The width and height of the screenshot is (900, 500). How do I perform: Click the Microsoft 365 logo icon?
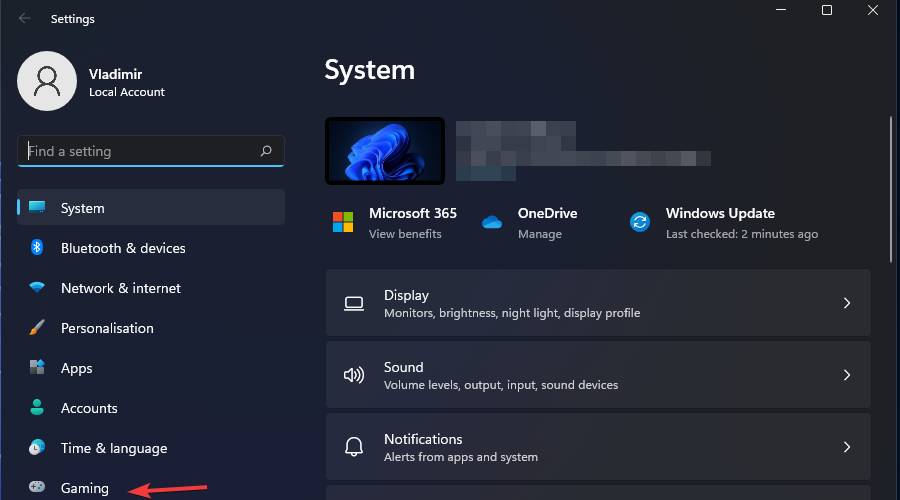point(343,222)
